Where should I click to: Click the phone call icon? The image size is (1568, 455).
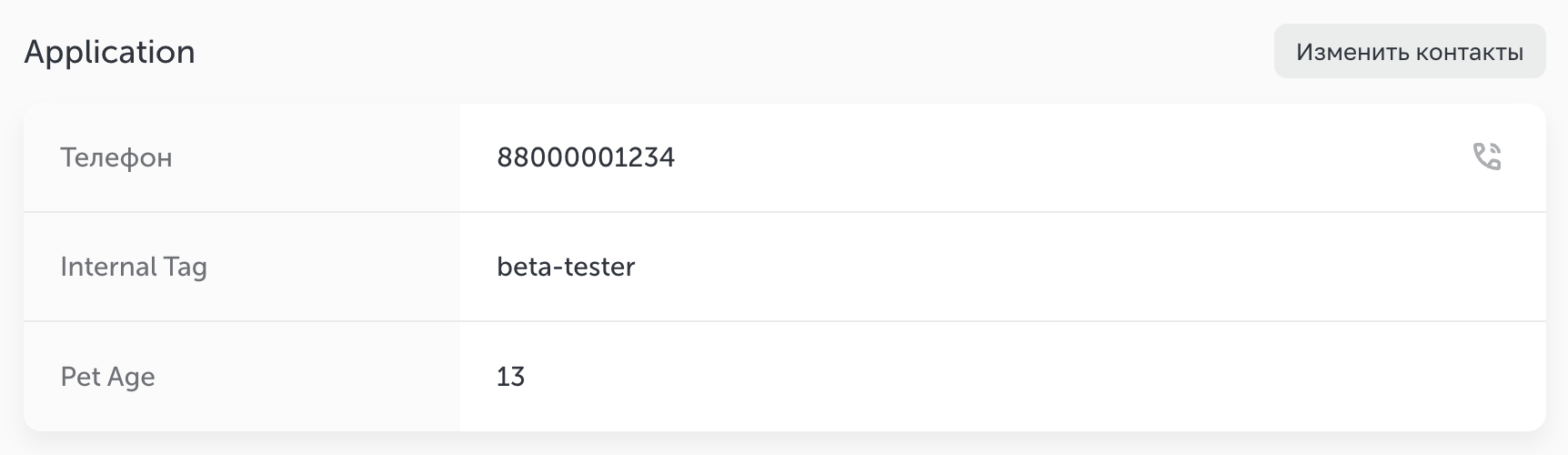(1487, 157)
